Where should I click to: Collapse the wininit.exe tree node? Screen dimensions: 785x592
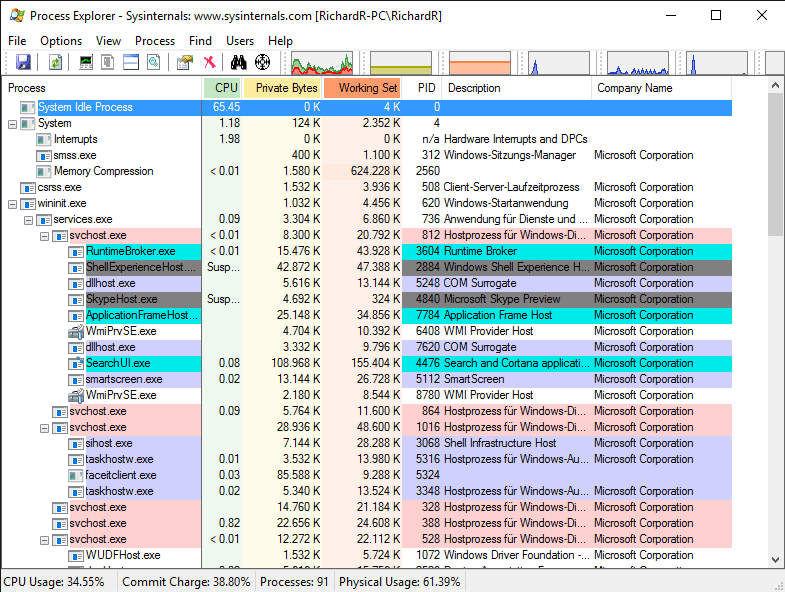click(13, 204)
